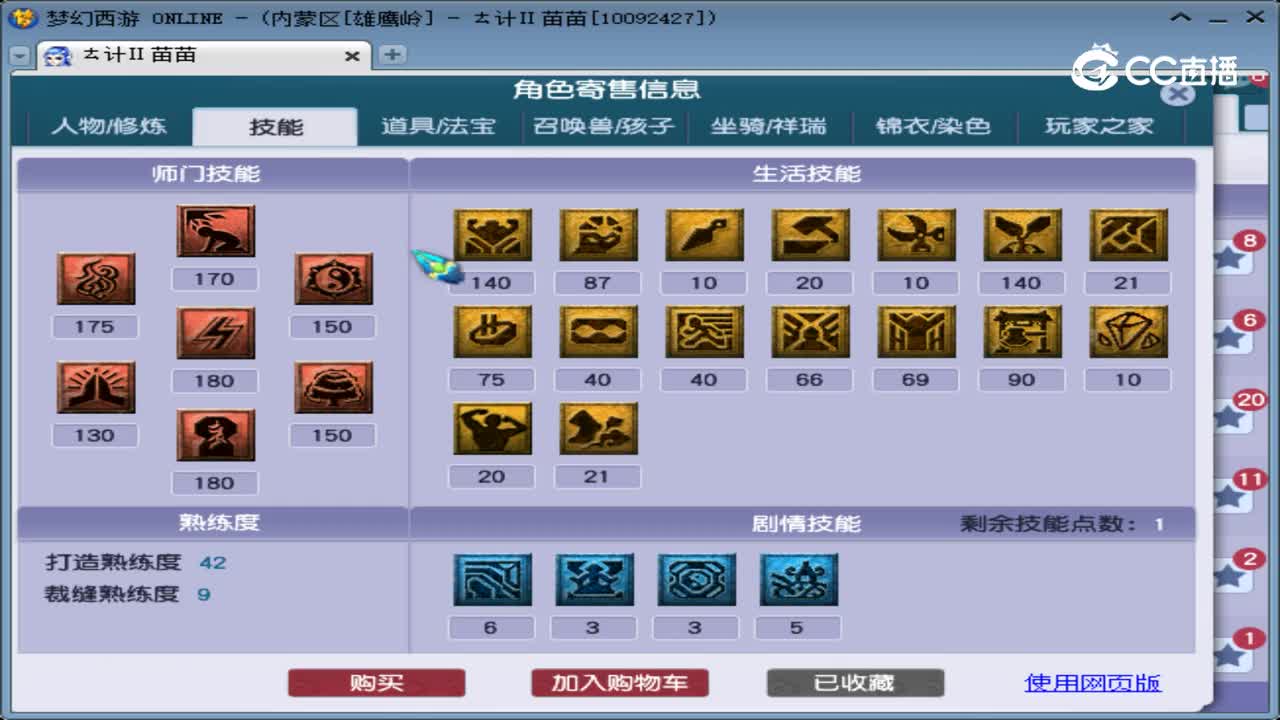This screenshot has height=720, width=1280.
Task: Click the 加入购物车 button
Action: 620,683
